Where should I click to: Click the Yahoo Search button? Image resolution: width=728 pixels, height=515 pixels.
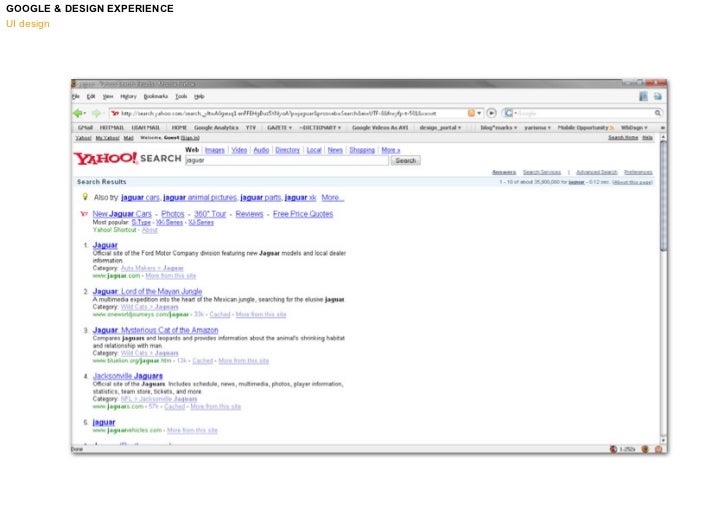point(405,160)
